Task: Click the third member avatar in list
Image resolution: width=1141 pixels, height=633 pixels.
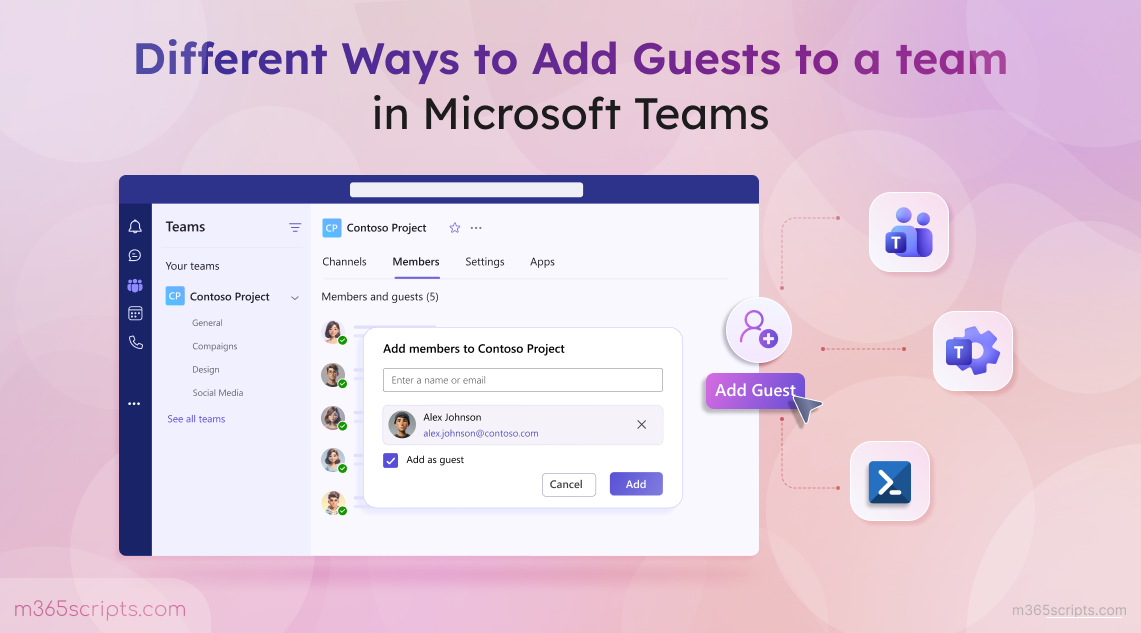Action: [x=333, y=418]
